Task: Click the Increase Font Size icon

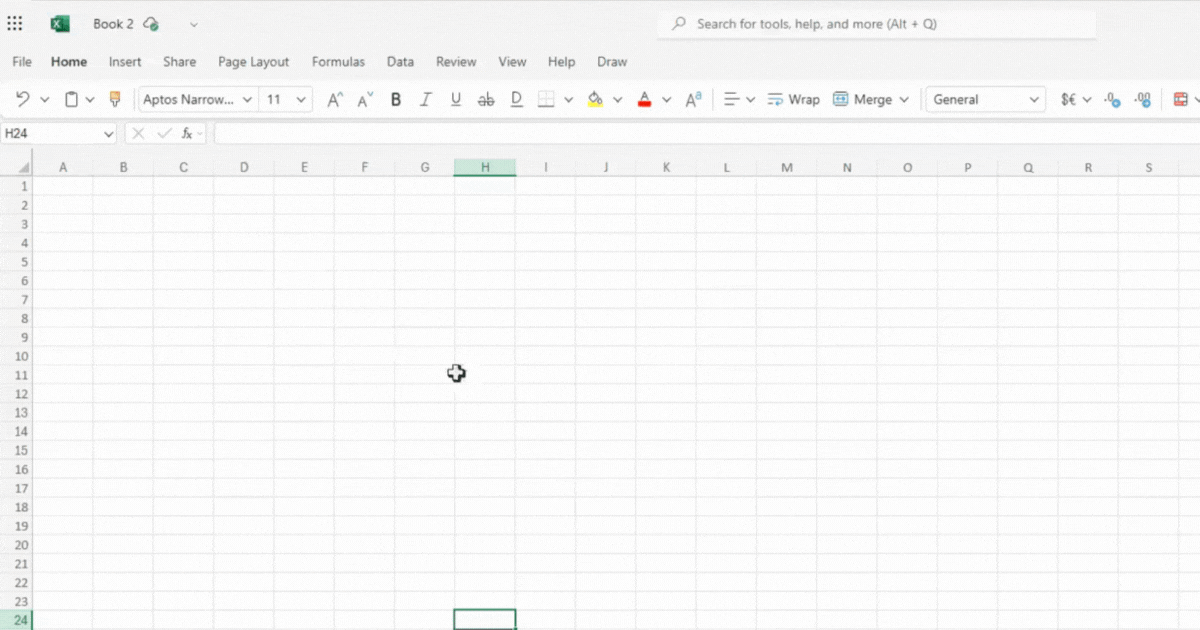Action: tap(336, 99)
